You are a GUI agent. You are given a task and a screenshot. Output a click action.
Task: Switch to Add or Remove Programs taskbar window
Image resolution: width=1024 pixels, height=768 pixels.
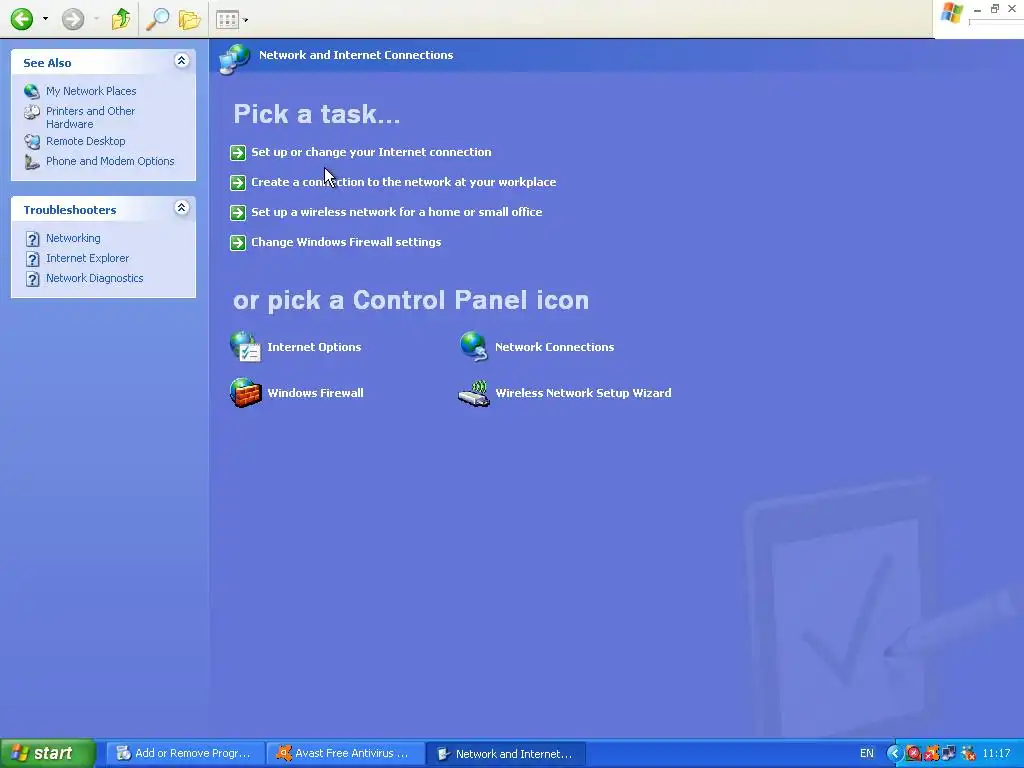tap(185, 754)
